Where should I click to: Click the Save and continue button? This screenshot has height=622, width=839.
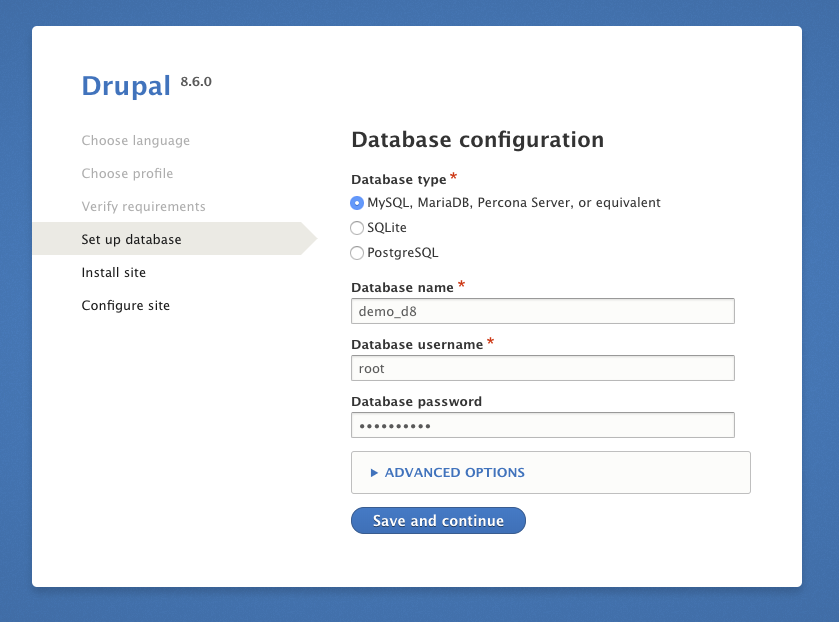coord(438,520)
